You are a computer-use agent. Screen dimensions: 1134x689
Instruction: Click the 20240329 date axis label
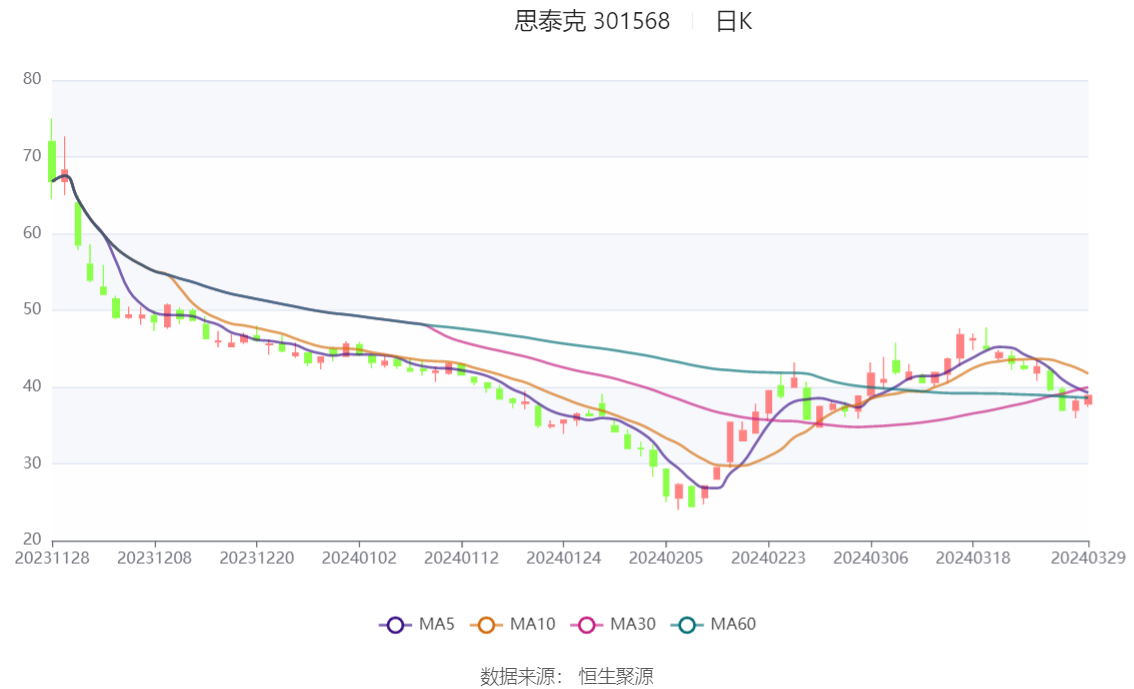point(1088,558)
